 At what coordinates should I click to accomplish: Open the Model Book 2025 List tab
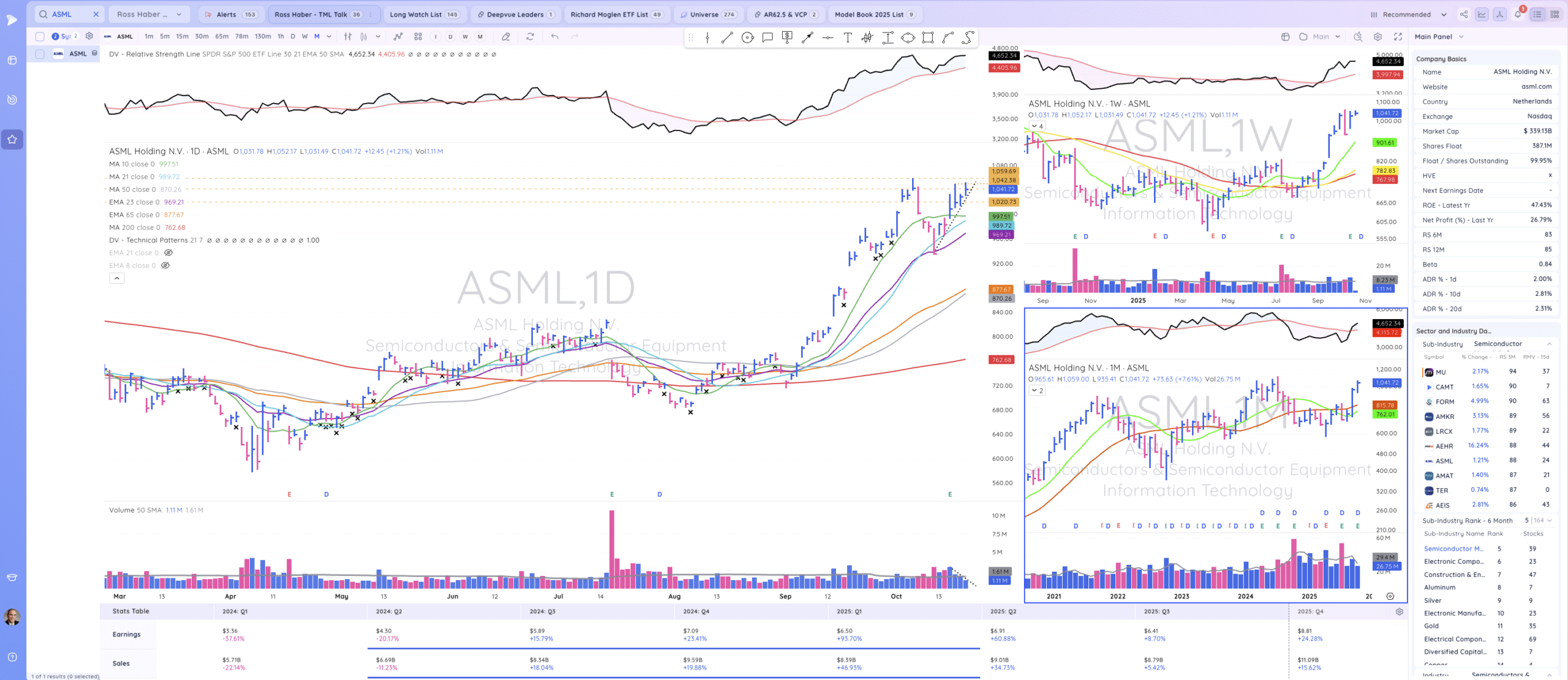(875, 15)
